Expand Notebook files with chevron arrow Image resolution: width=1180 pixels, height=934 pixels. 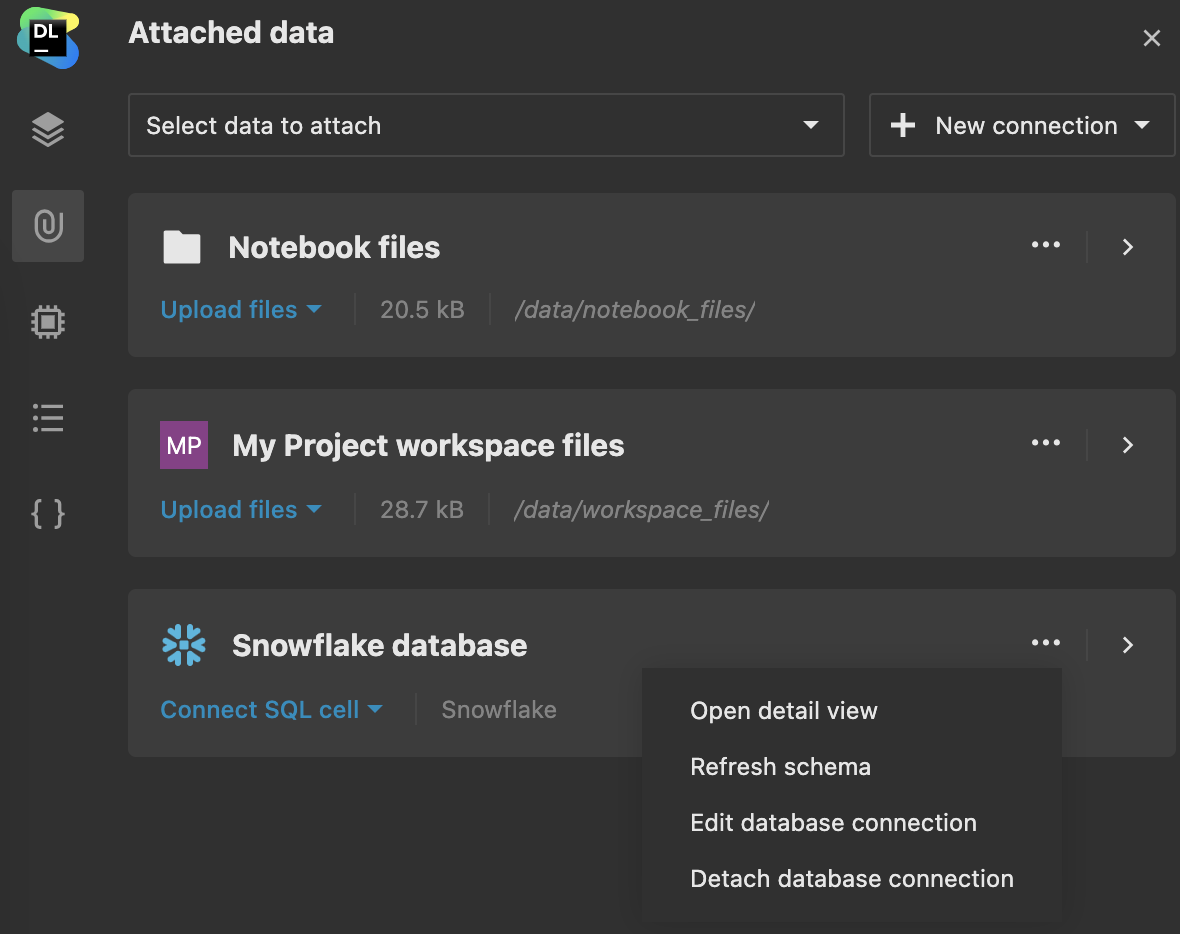click(1128, 247)
